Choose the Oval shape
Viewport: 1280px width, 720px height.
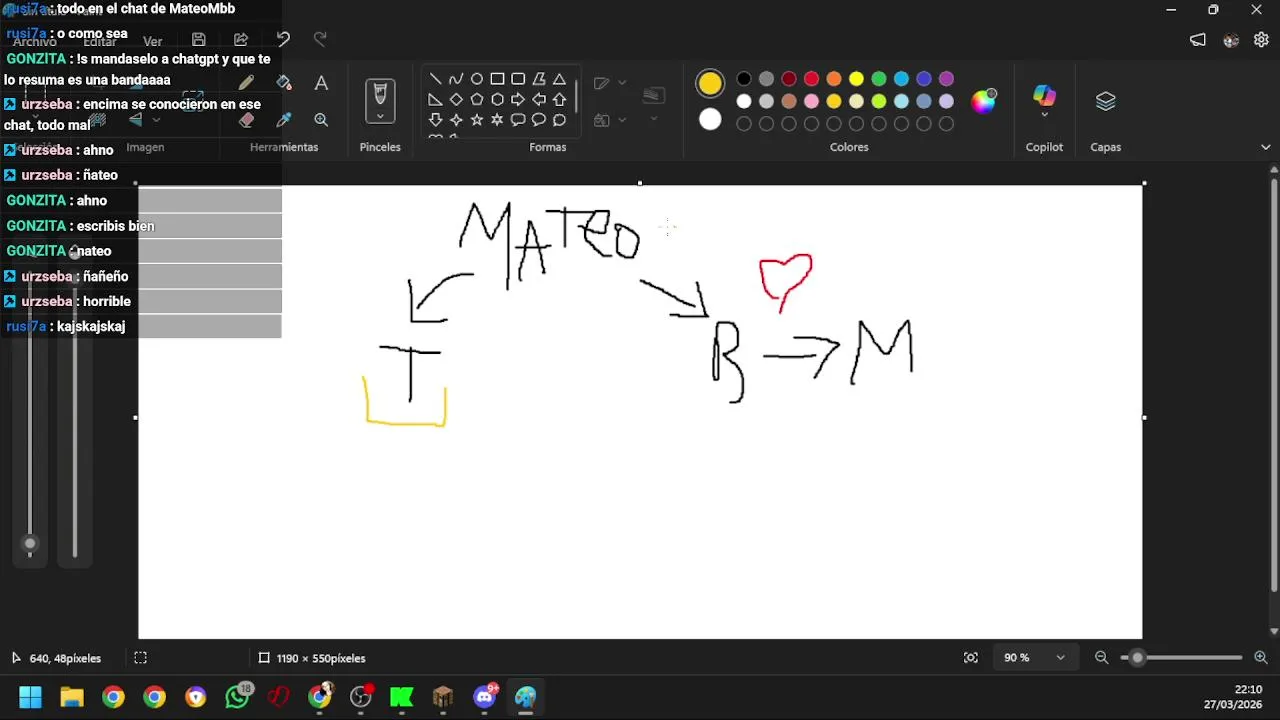[477, 79]
